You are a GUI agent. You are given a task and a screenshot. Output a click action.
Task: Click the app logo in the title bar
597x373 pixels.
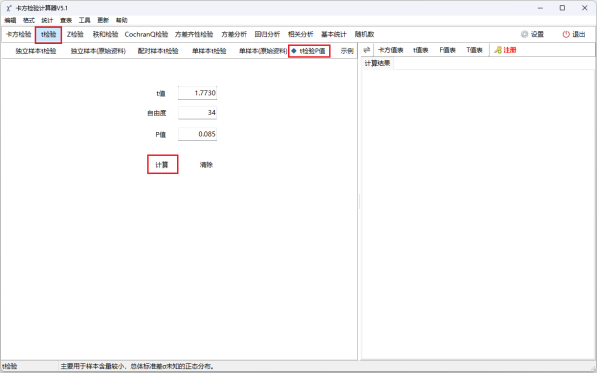click(9, 8)
